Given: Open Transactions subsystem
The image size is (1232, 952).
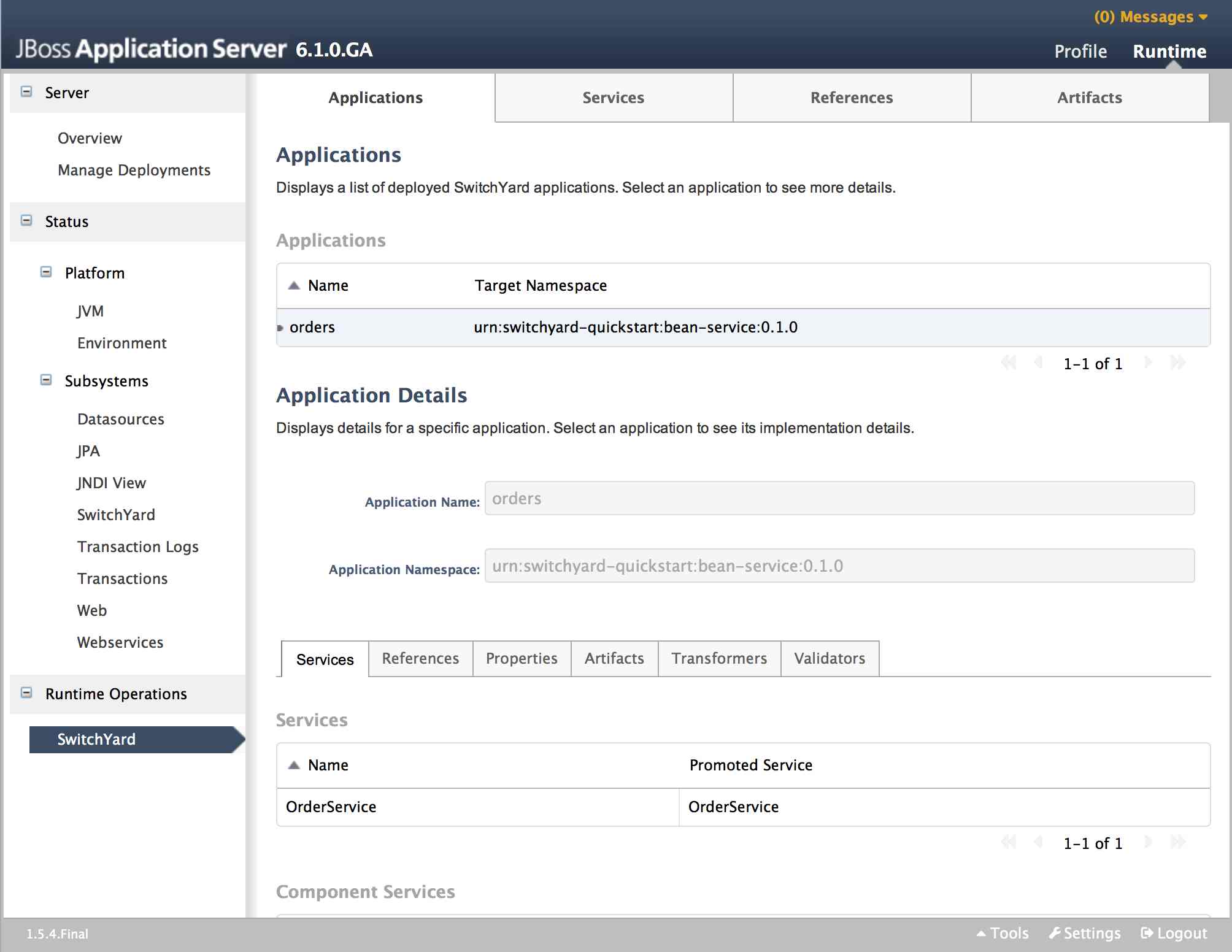Looking at the screenshot, I should [122, 579].
